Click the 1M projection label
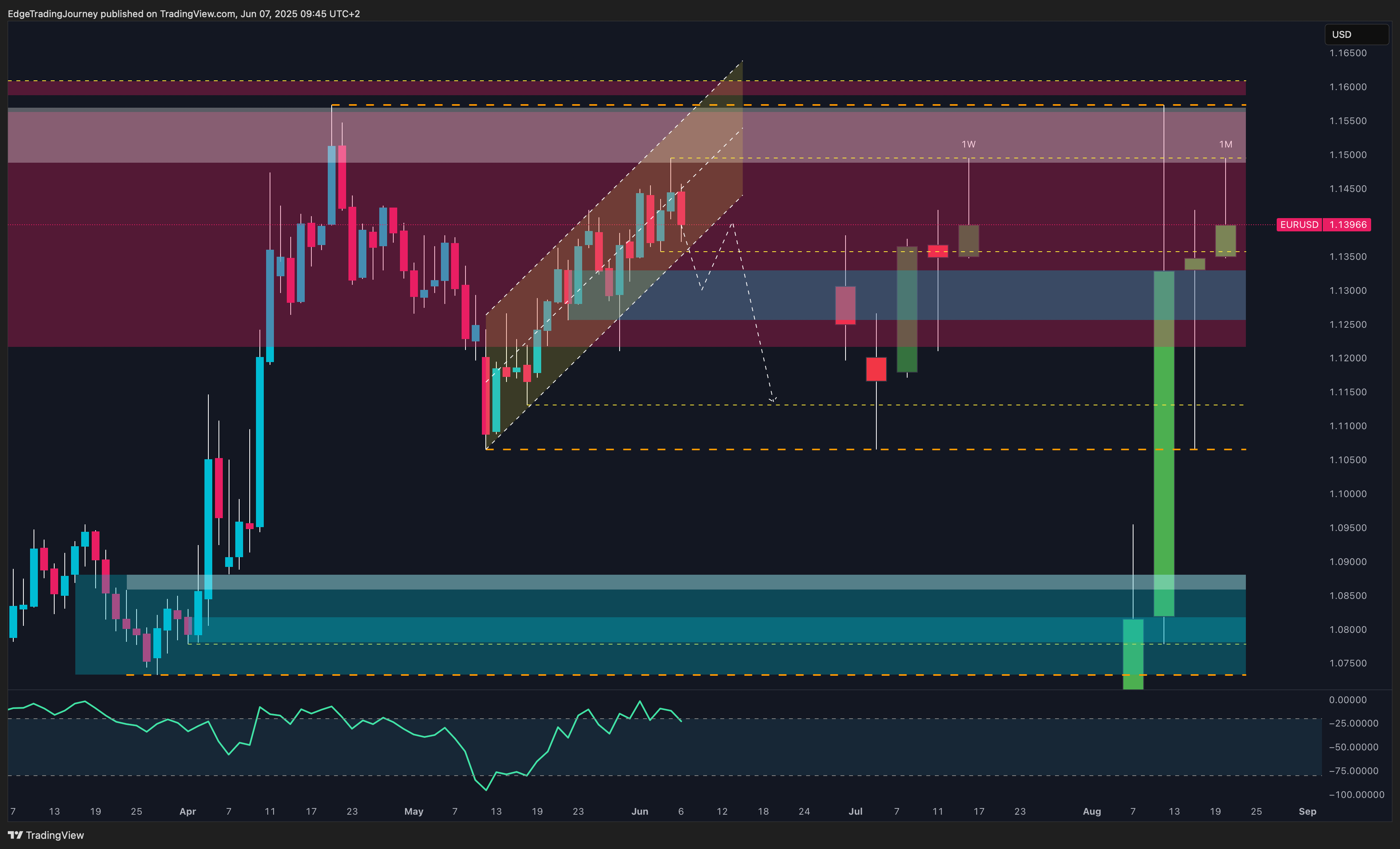Viewport: 1400px width, 849px height. (x=1226, y=144)
